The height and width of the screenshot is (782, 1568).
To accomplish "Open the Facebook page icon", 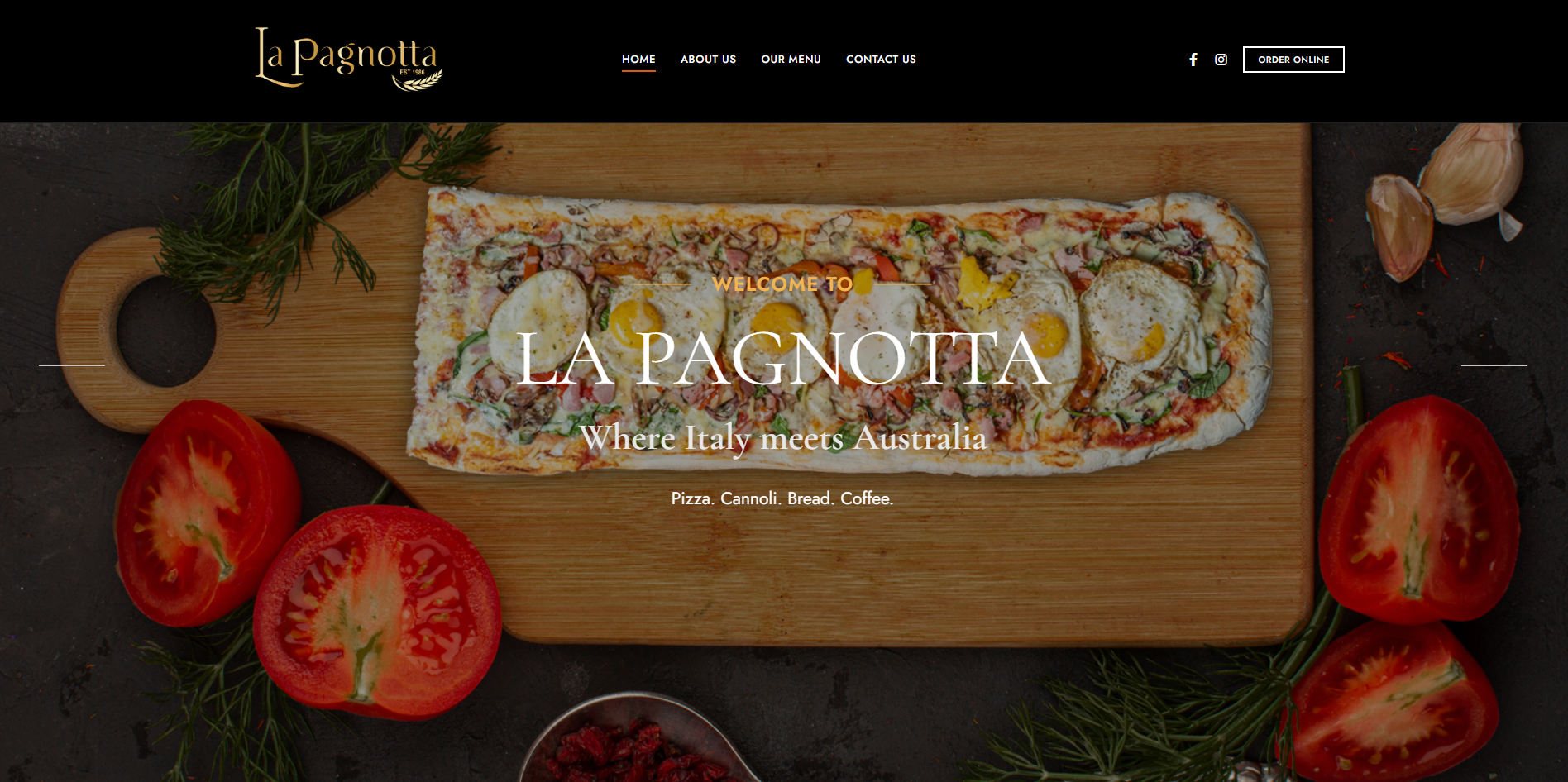I will [1193, 60].
